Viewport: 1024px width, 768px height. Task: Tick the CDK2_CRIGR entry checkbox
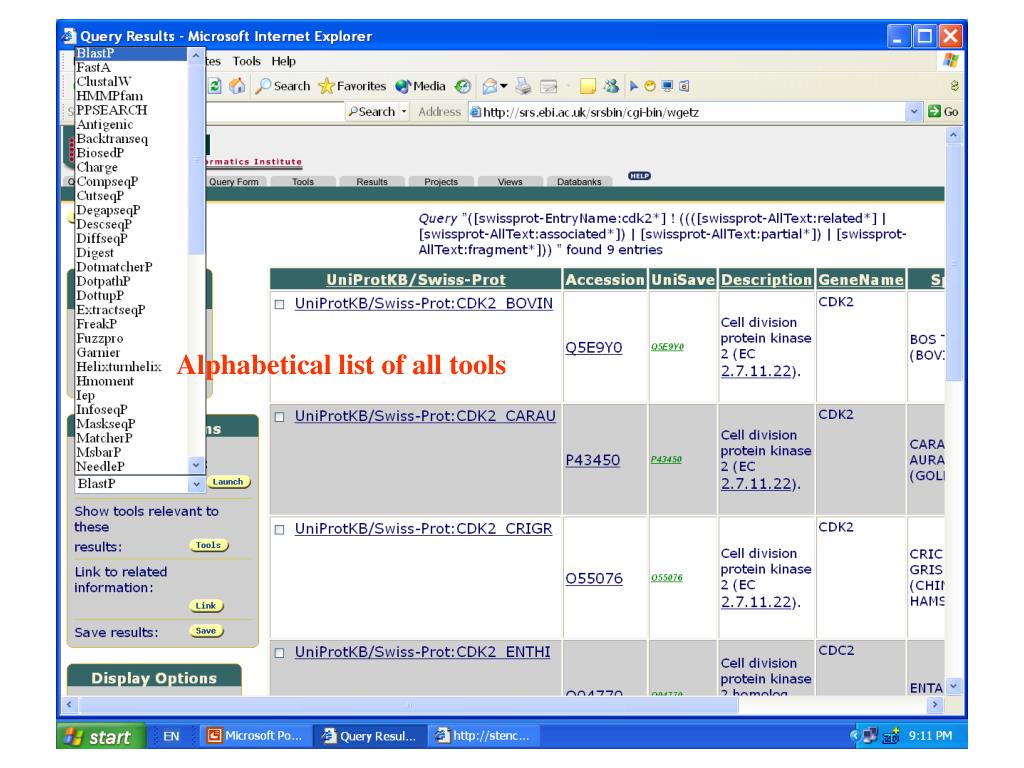click(280, 530)
